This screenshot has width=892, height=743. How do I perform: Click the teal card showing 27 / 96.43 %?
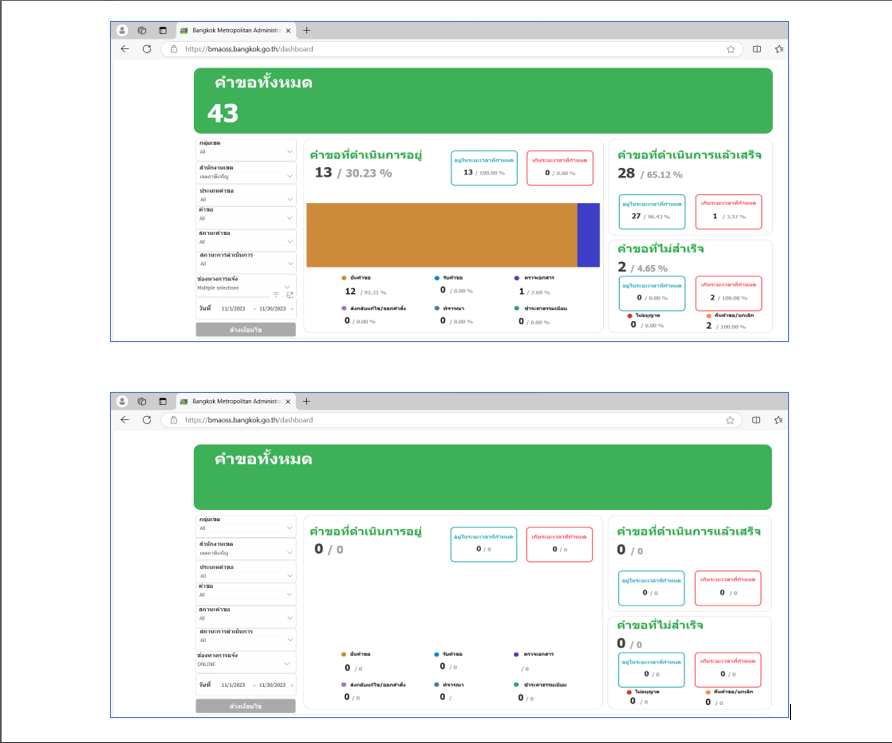pos(651,212)
